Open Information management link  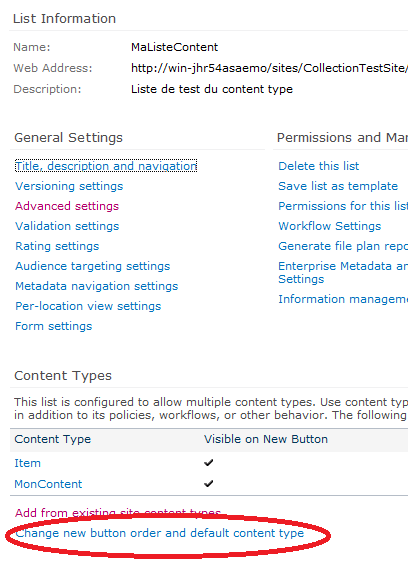(x=343, y=299)
